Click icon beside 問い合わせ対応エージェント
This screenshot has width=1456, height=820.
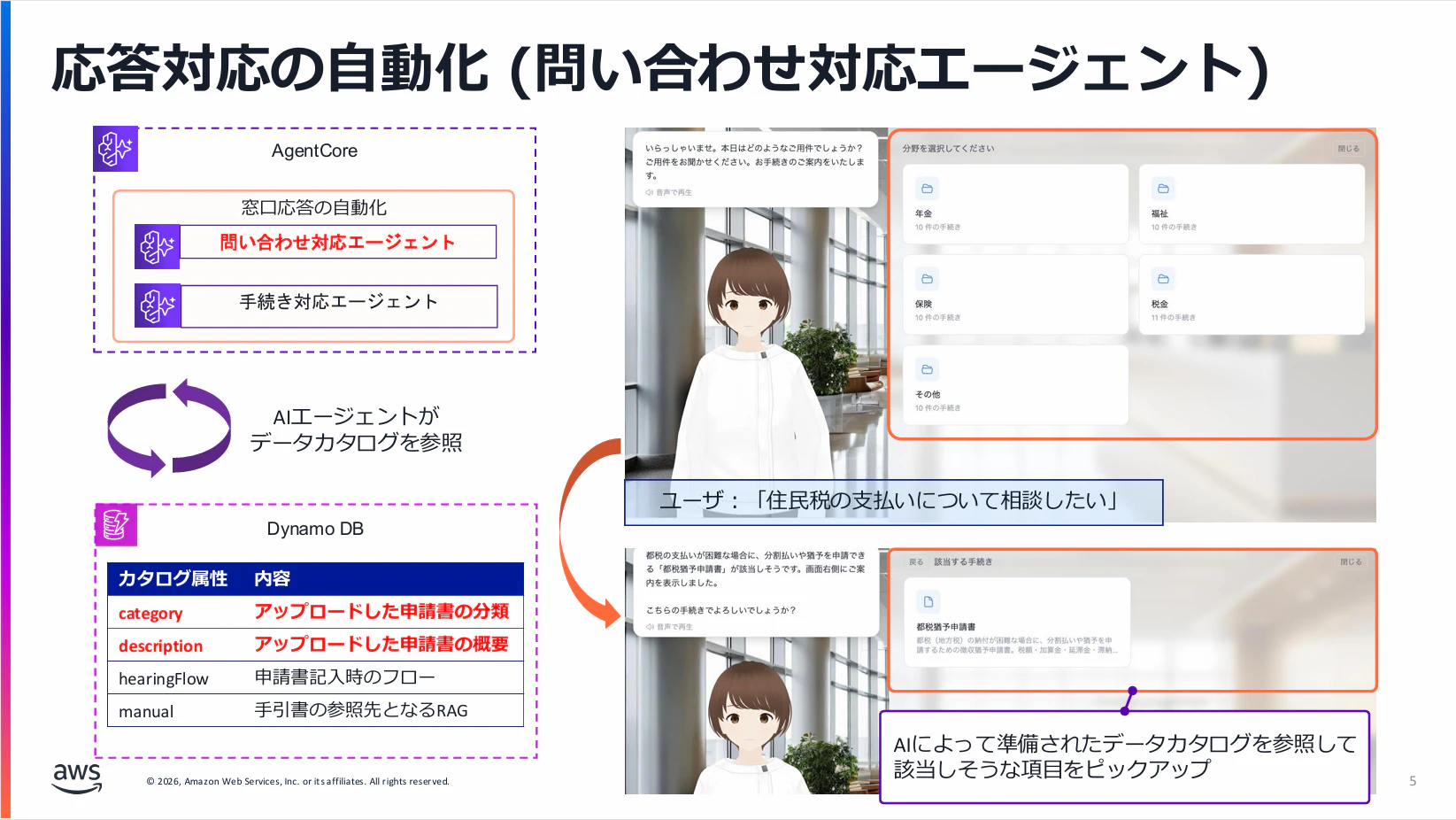158,247
